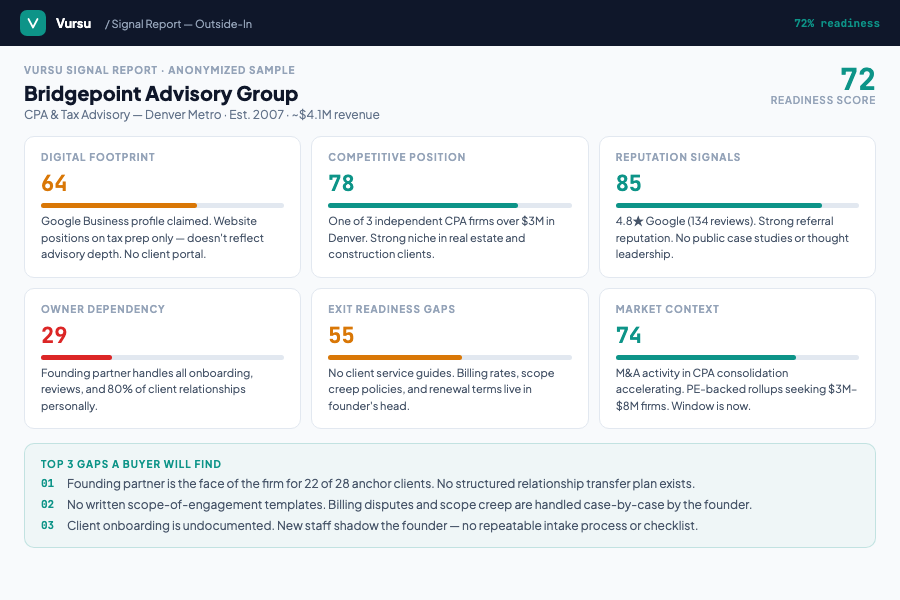Click the CPA & Tax Advisory subtitle line
The height and width of the screenshot is (600, 900).
point(201,115)
